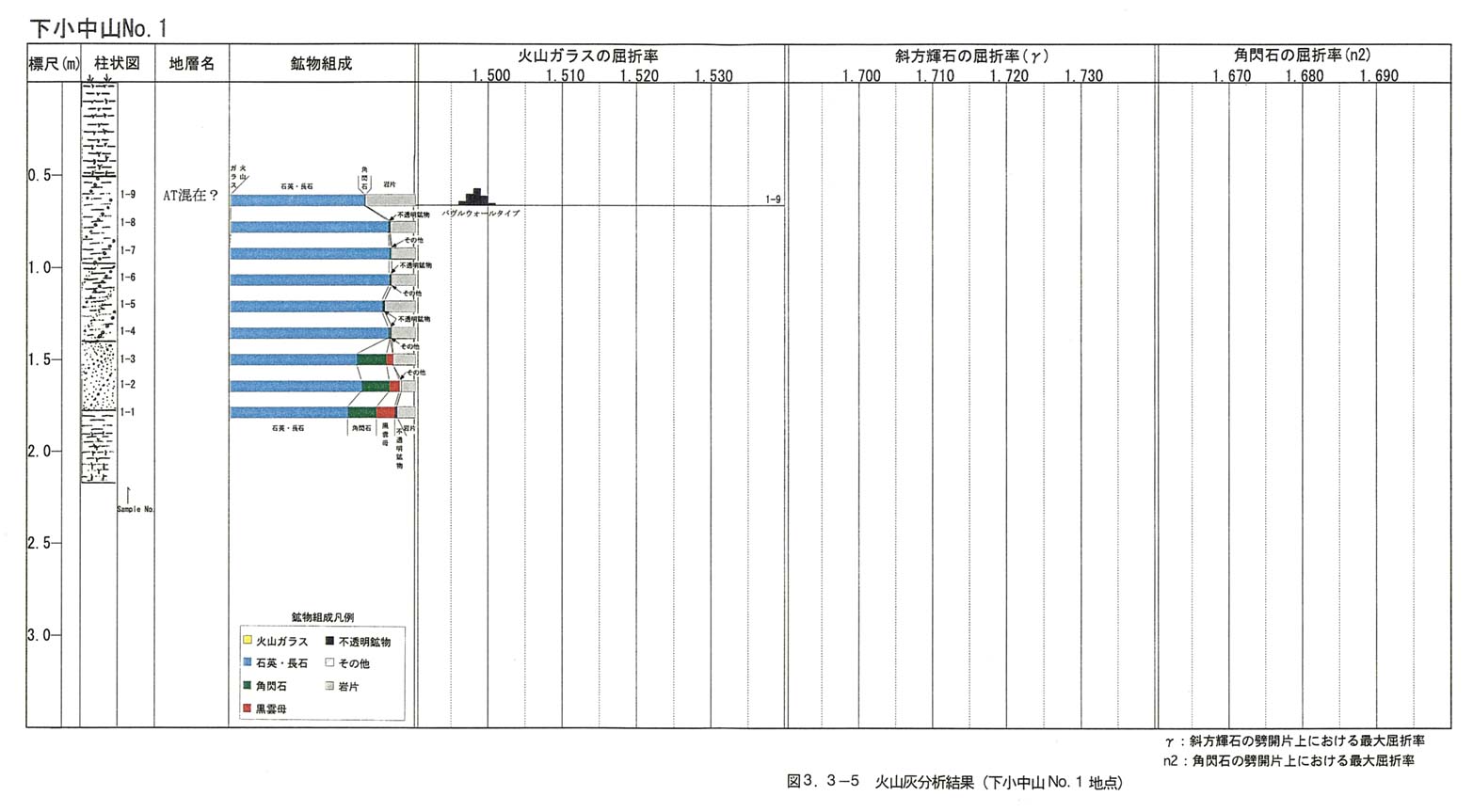This screenshot has width=1473, height=812.
Task: Click the yellow 火山ガラス legend swatch
Action: [248, 641]
